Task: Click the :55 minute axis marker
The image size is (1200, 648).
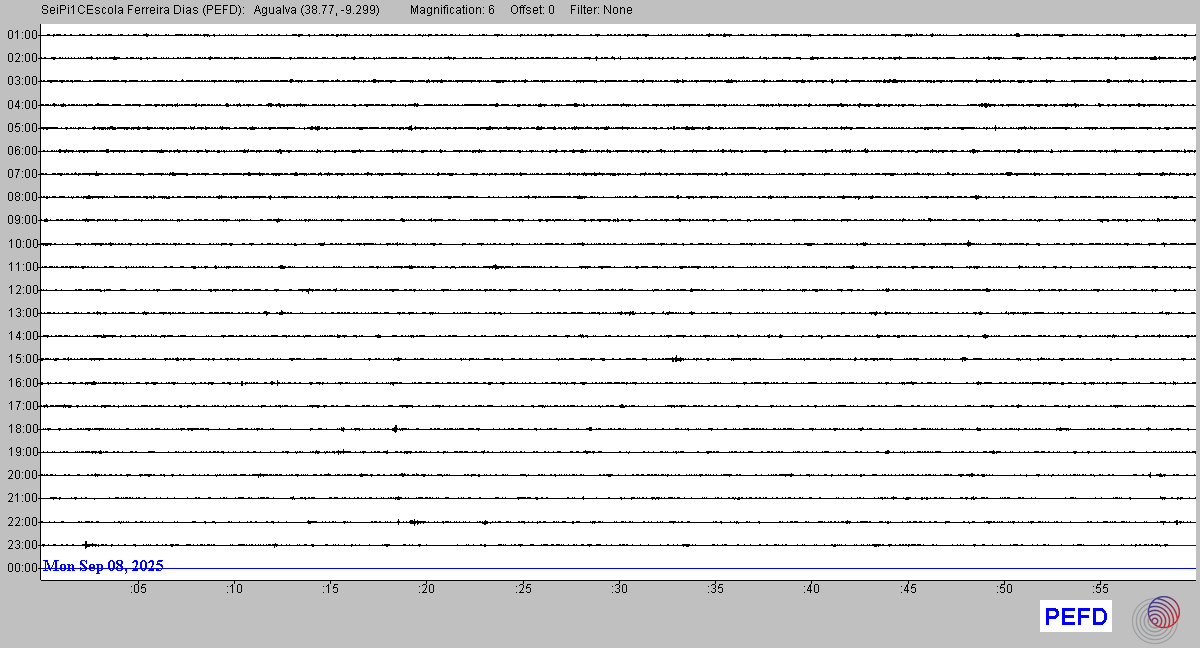Action: click(1100, 589)
